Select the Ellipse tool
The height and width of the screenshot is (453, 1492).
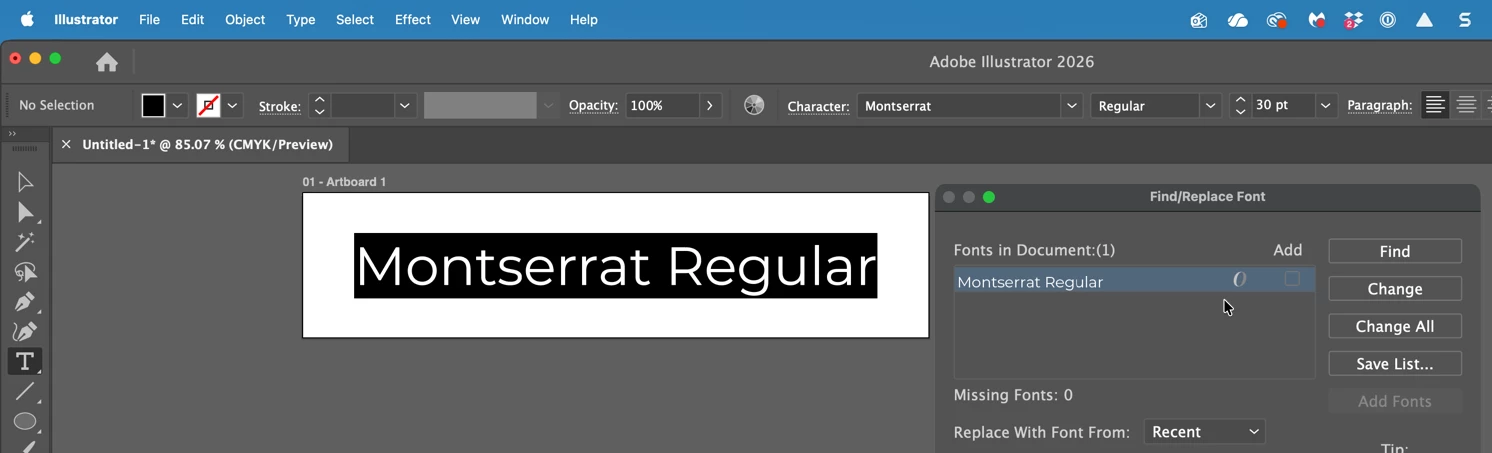(x=25, y=421)
